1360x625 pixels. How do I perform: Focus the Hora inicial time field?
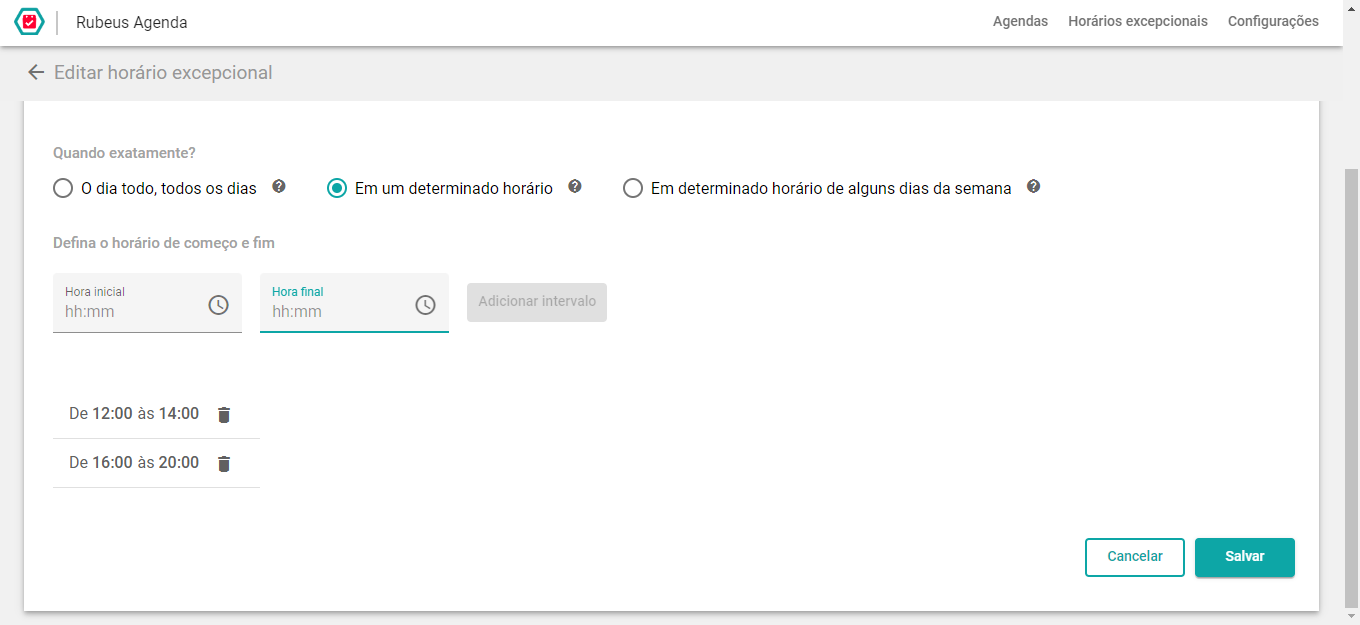[147, 303]
